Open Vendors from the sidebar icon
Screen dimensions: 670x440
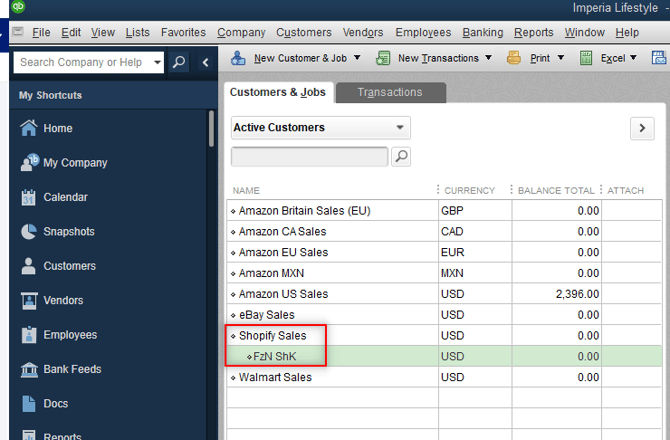point(28,300)
